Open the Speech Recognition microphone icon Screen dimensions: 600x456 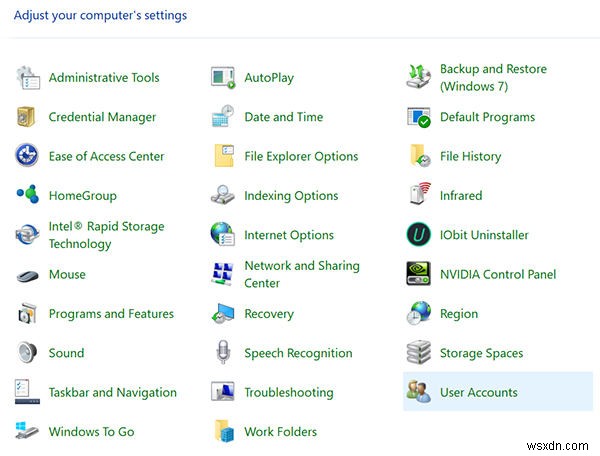pyautogui.click(x=223, y=352)
